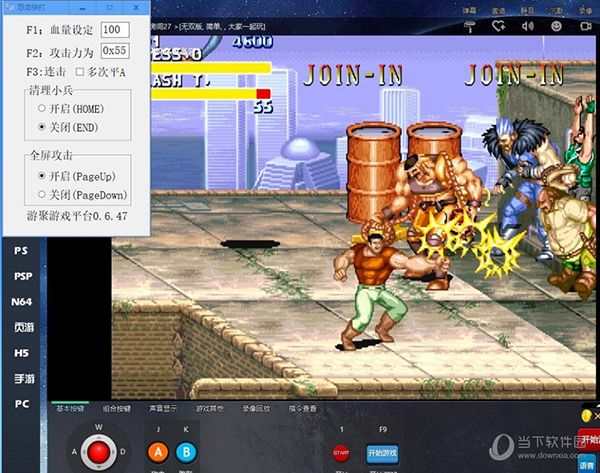Click the red 开始 button at the right edge
This screenshot has width=600, height=473.
590,439
